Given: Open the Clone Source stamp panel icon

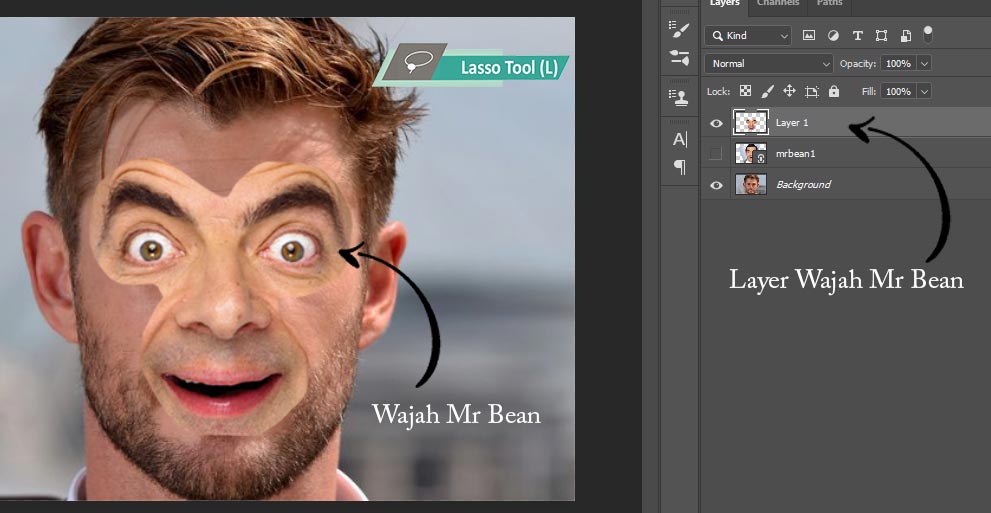Looking at the screenshot, I should 679,97.
